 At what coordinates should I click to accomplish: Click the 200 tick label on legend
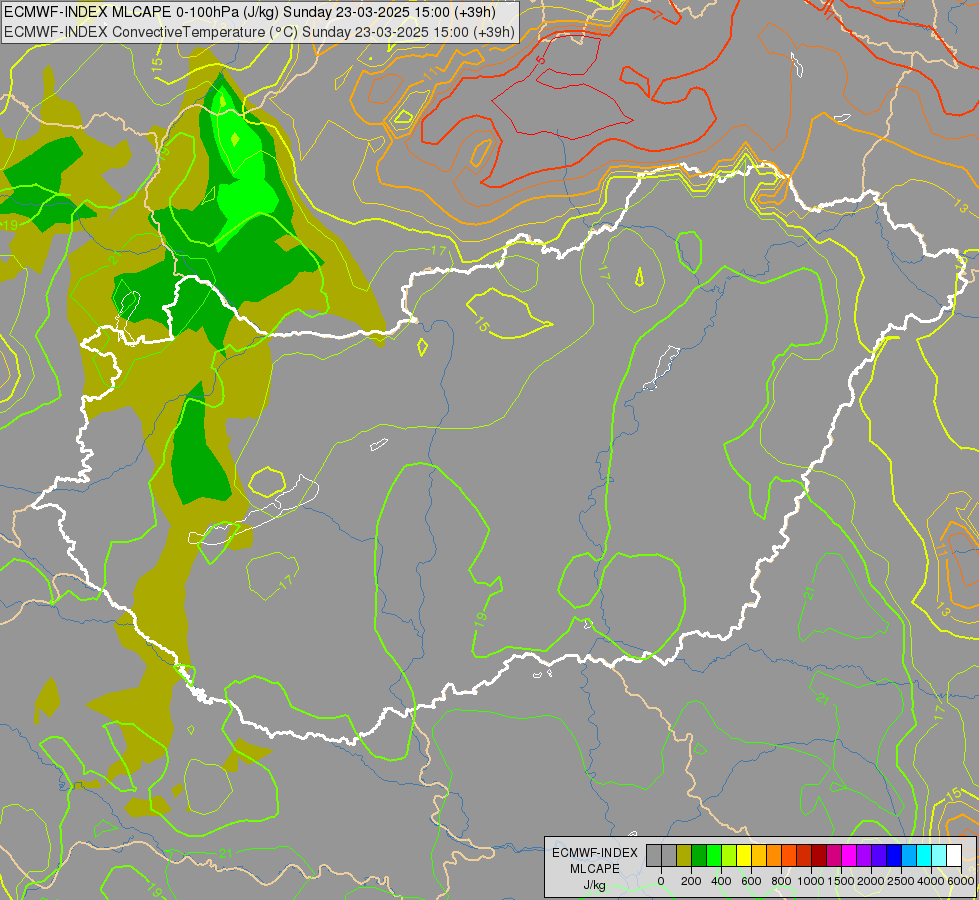click(x=691, y=881)
